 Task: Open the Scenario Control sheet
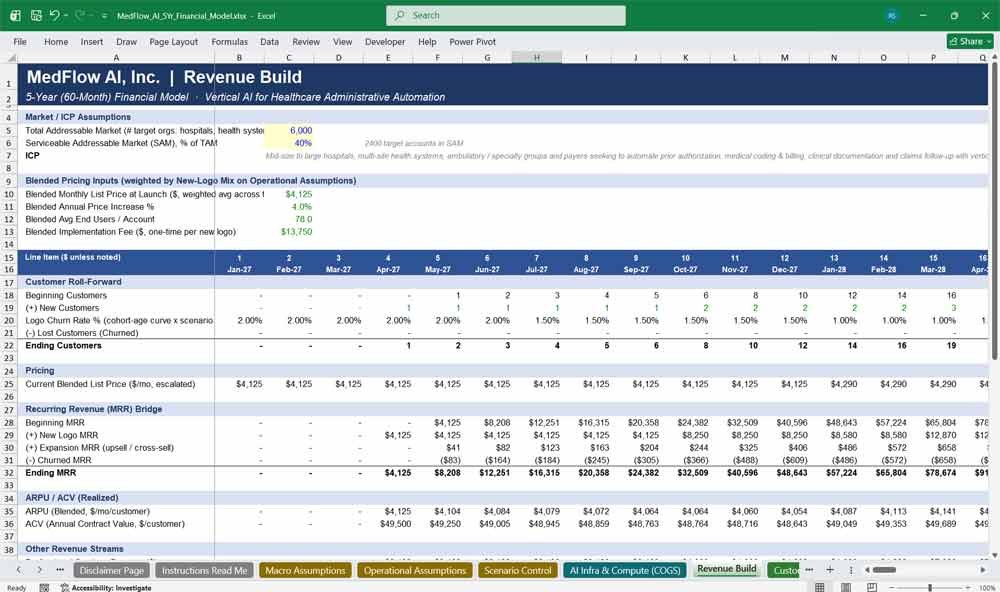pyautogui.click(x=517, y=570)
